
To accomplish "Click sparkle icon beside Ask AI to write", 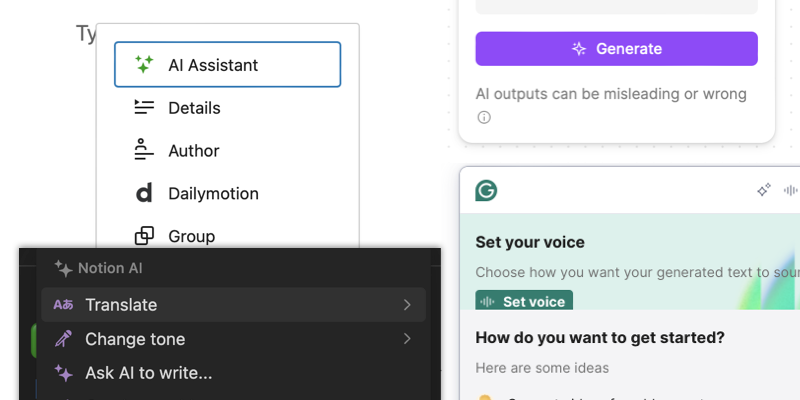I will point(64,373).
